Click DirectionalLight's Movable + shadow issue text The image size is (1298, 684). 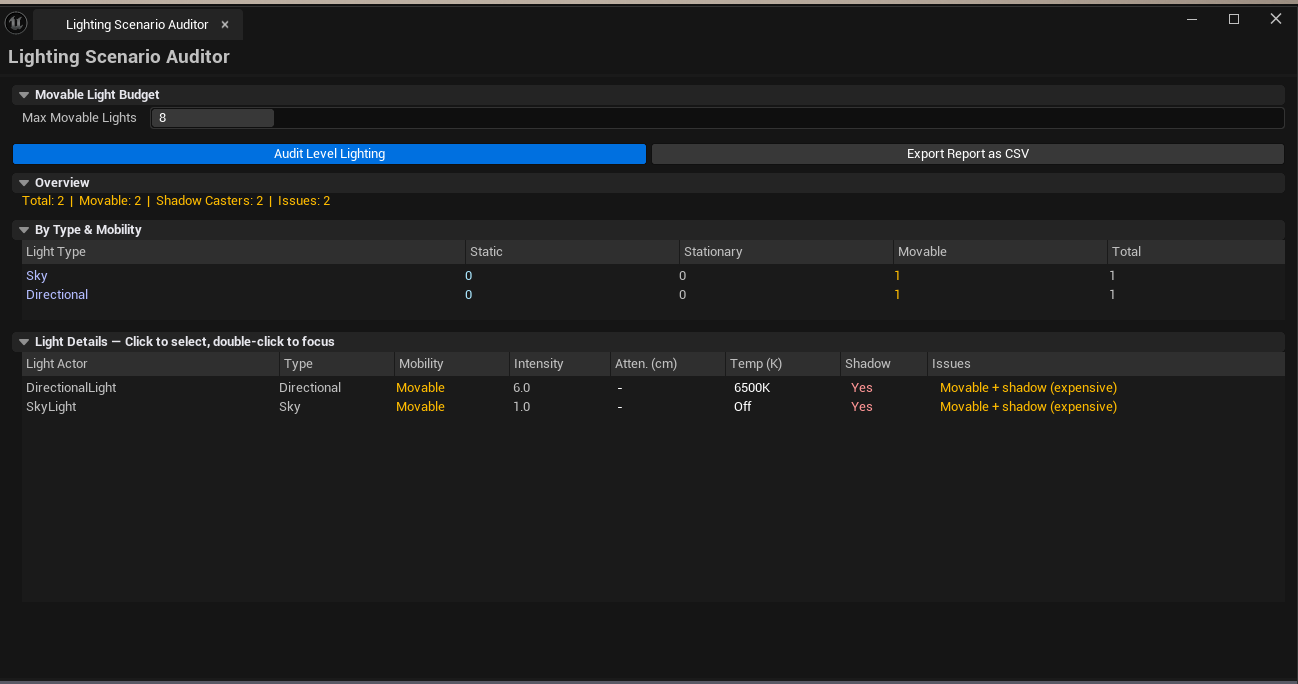tap(1028, 388)
